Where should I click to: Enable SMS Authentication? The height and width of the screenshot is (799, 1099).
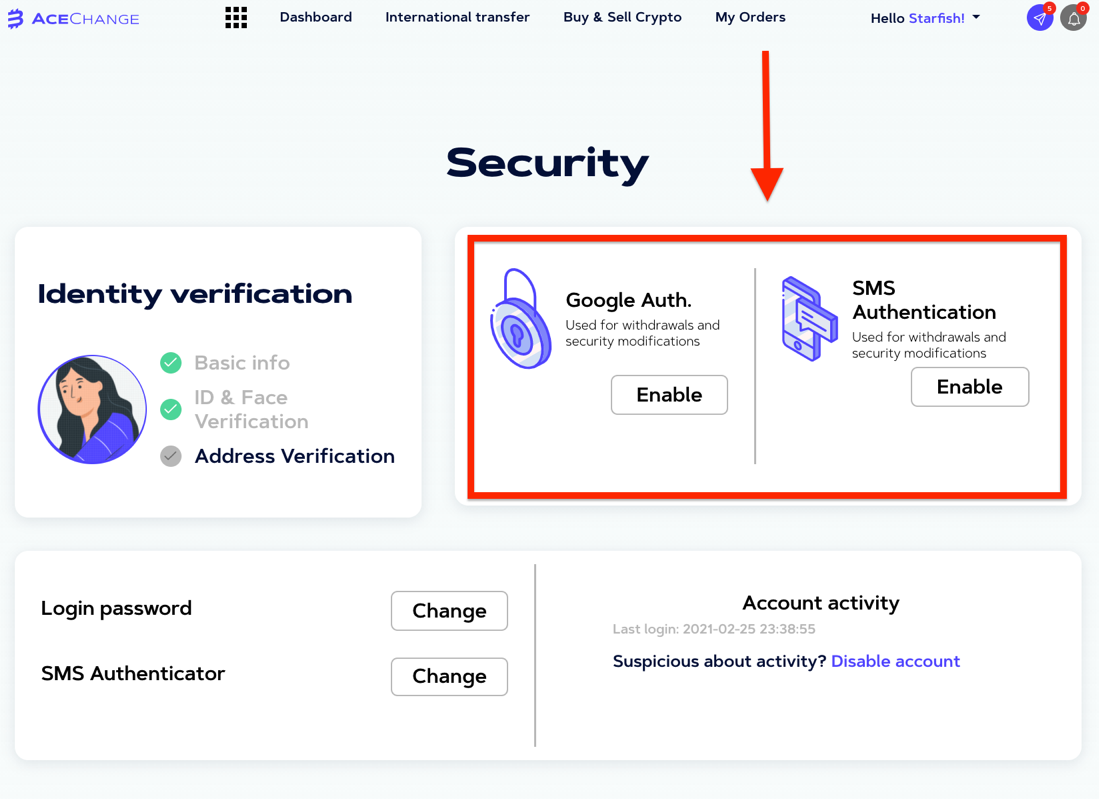tap(970, 387)
